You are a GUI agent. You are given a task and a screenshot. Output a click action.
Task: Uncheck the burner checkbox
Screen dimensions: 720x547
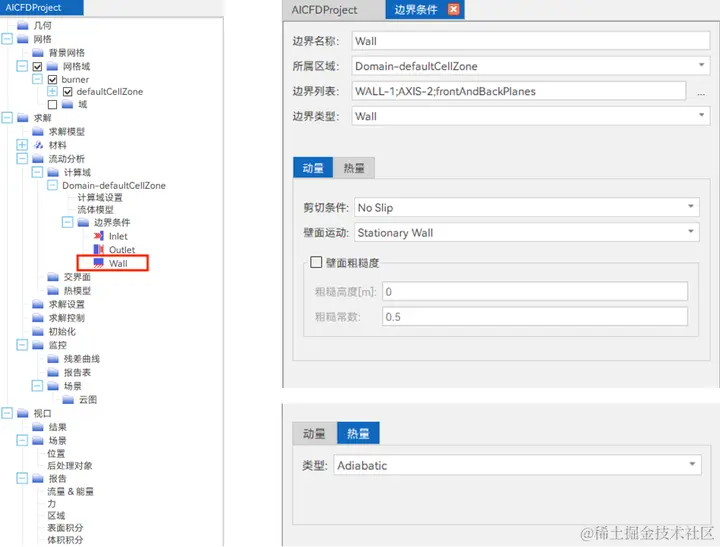pyautogui.click(x=52, y=79)
